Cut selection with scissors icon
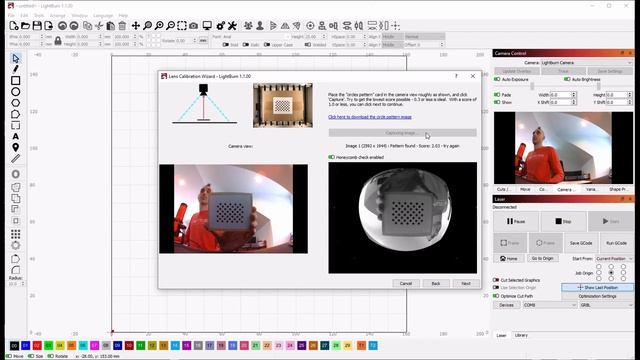640x360 pixels. pyautogui.click(x=99, y=26)
